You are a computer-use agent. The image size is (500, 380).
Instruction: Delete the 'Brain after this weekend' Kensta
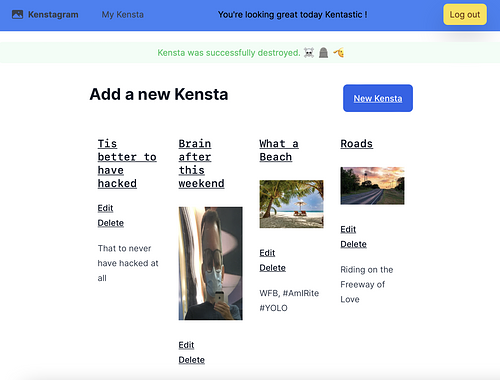coord(192,360)
